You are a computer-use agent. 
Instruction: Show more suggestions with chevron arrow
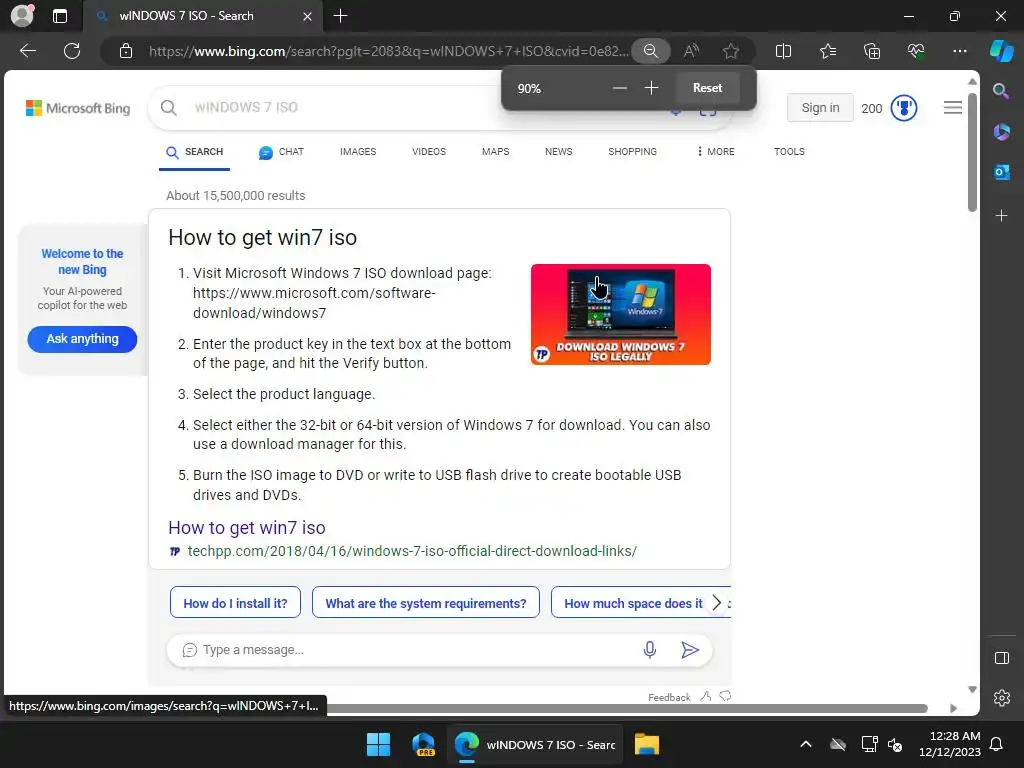coord(717,603)
